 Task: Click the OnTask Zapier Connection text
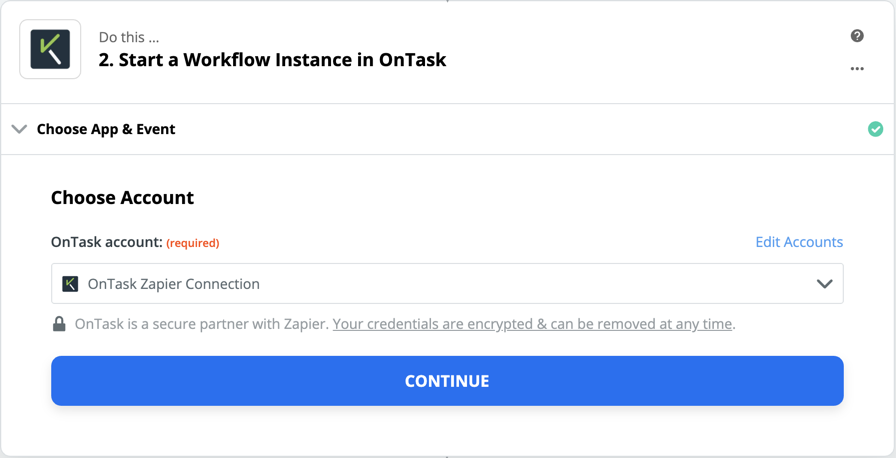pyautogui.click(x=173, y=284)
